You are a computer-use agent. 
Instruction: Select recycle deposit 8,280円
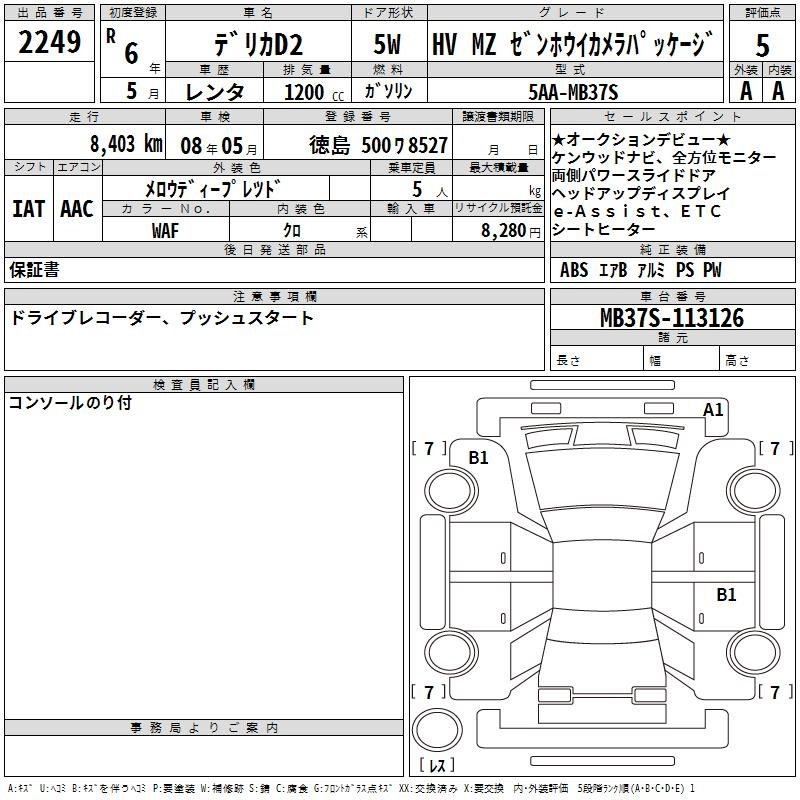pyautogui.click(x=511, y=231)
